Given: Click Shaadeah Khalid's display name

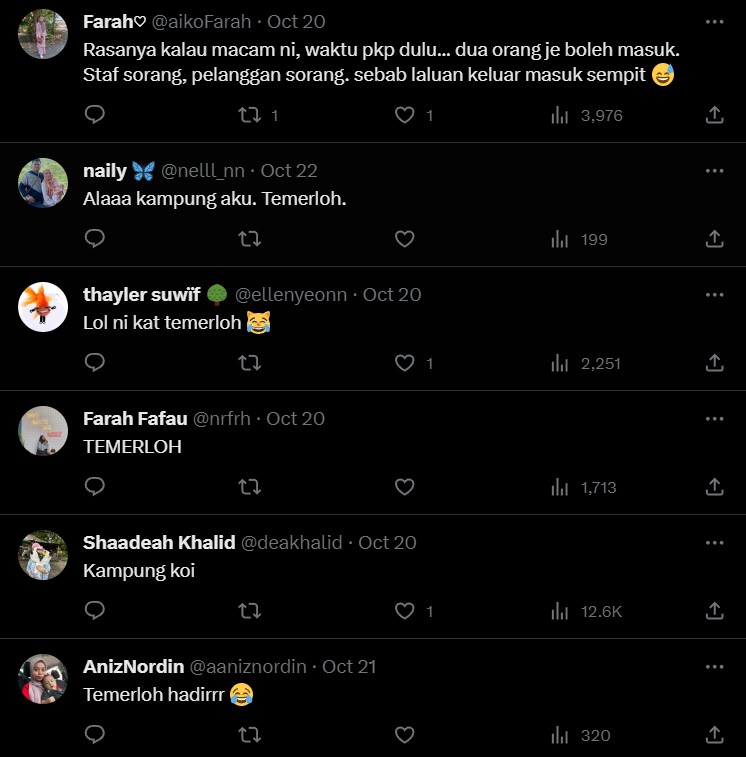Looking at the screenshot, I should (x=159, y=542).
